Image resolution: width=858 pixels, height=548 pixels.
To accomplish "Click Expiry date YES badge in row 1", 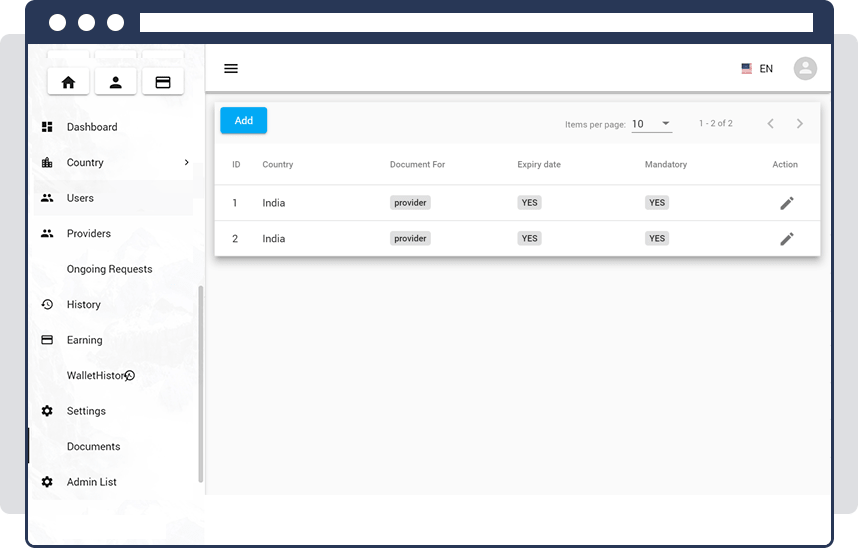I will (x=529, y=203).
